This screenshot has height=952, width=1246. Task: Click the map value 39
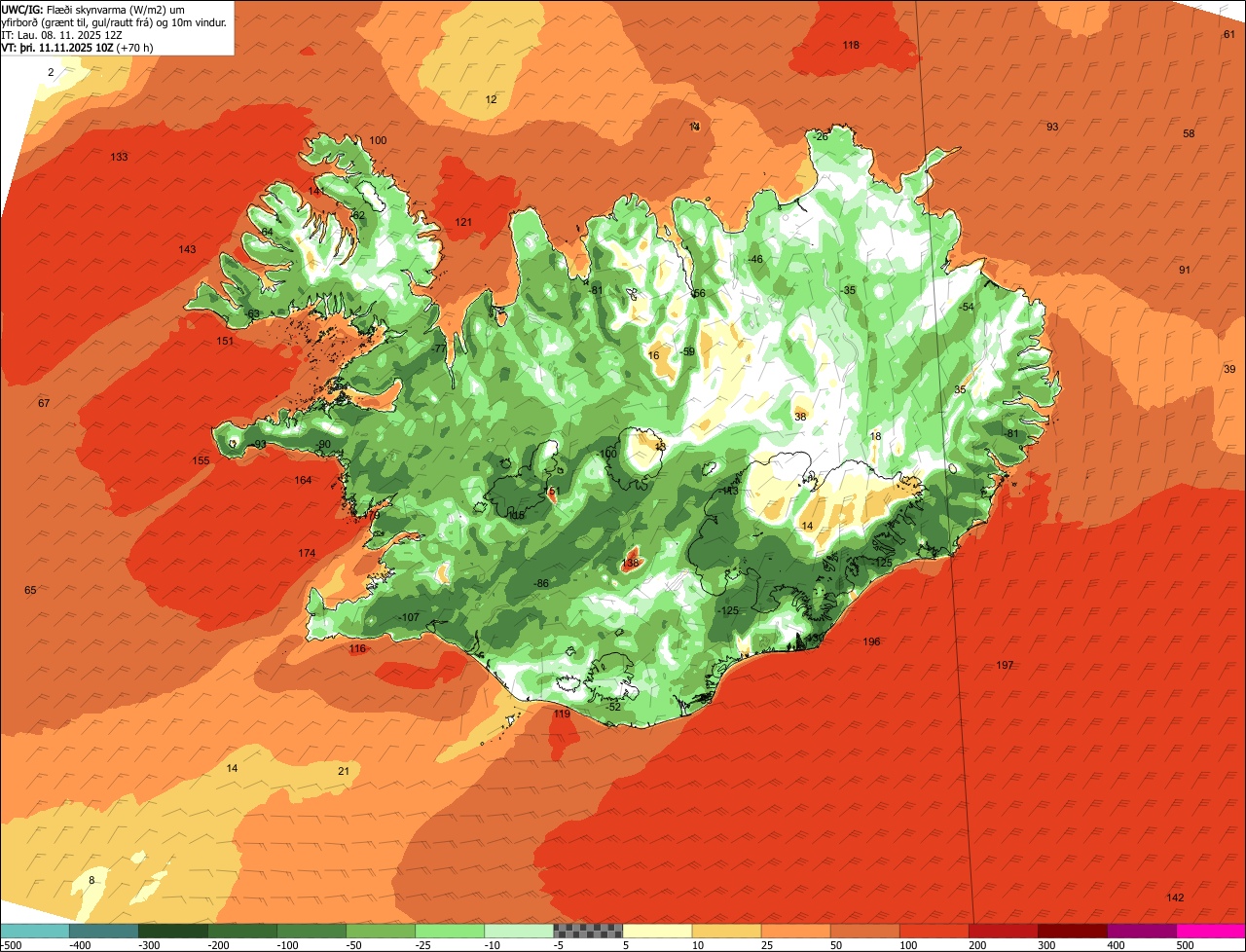tap(1229, 369)
